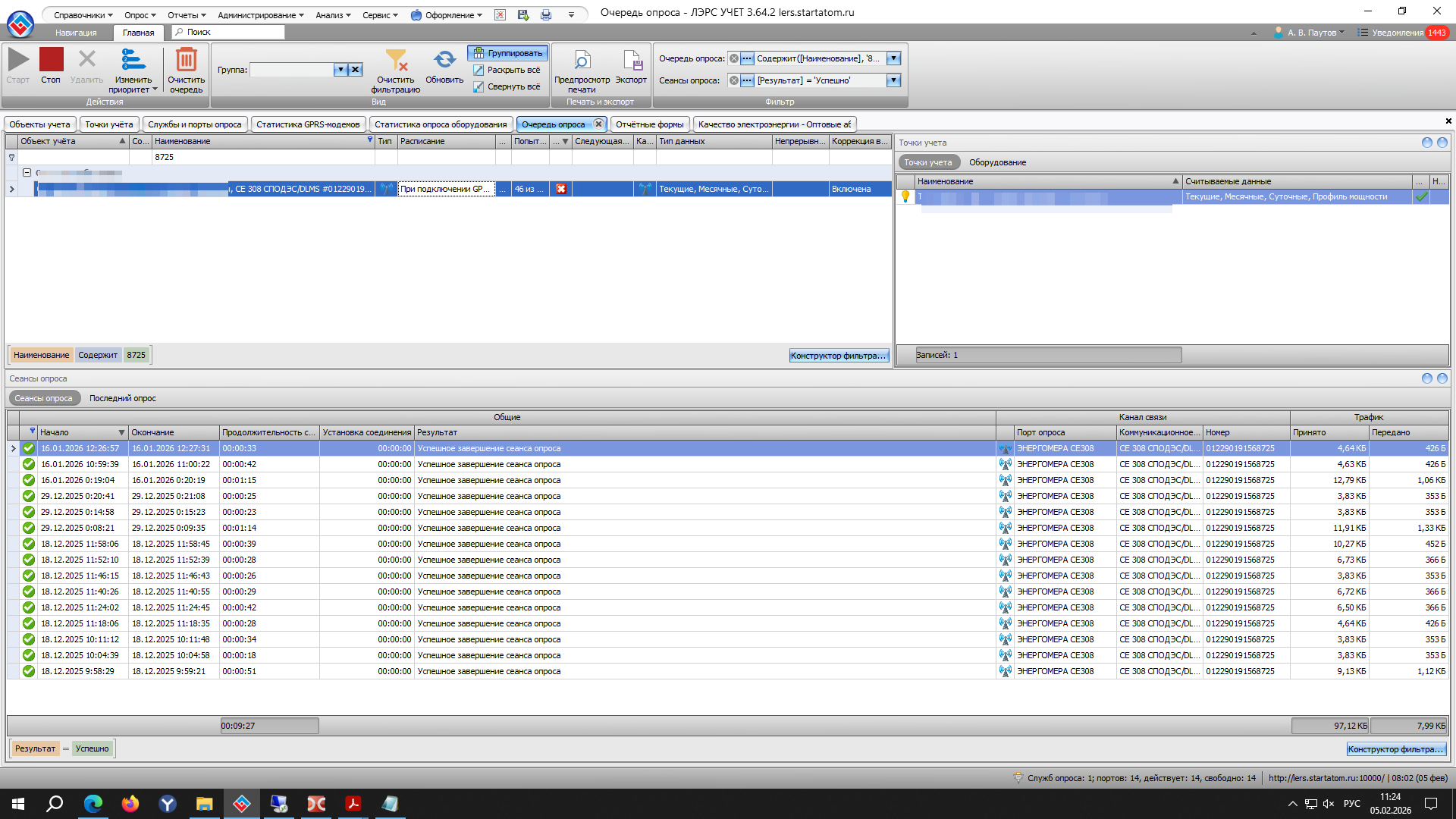
Task: Open the Отчеты menu
Action: (187, 15)
